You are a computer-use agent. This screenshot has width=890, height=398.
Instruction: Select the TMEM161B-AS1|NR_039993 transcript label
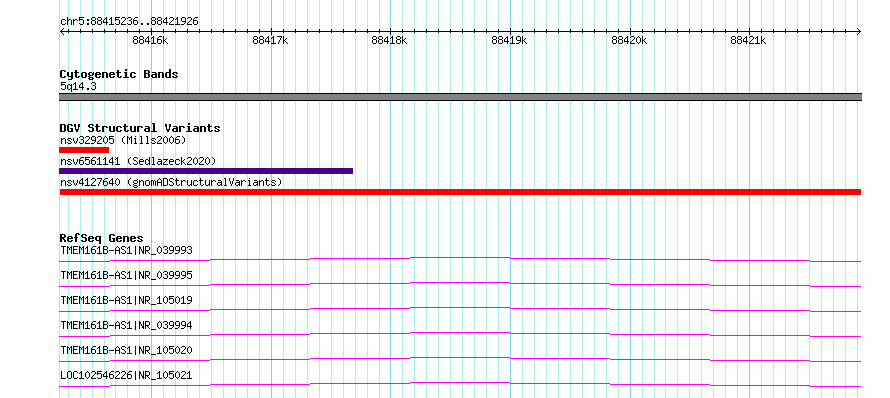click(x=127, y=250)
